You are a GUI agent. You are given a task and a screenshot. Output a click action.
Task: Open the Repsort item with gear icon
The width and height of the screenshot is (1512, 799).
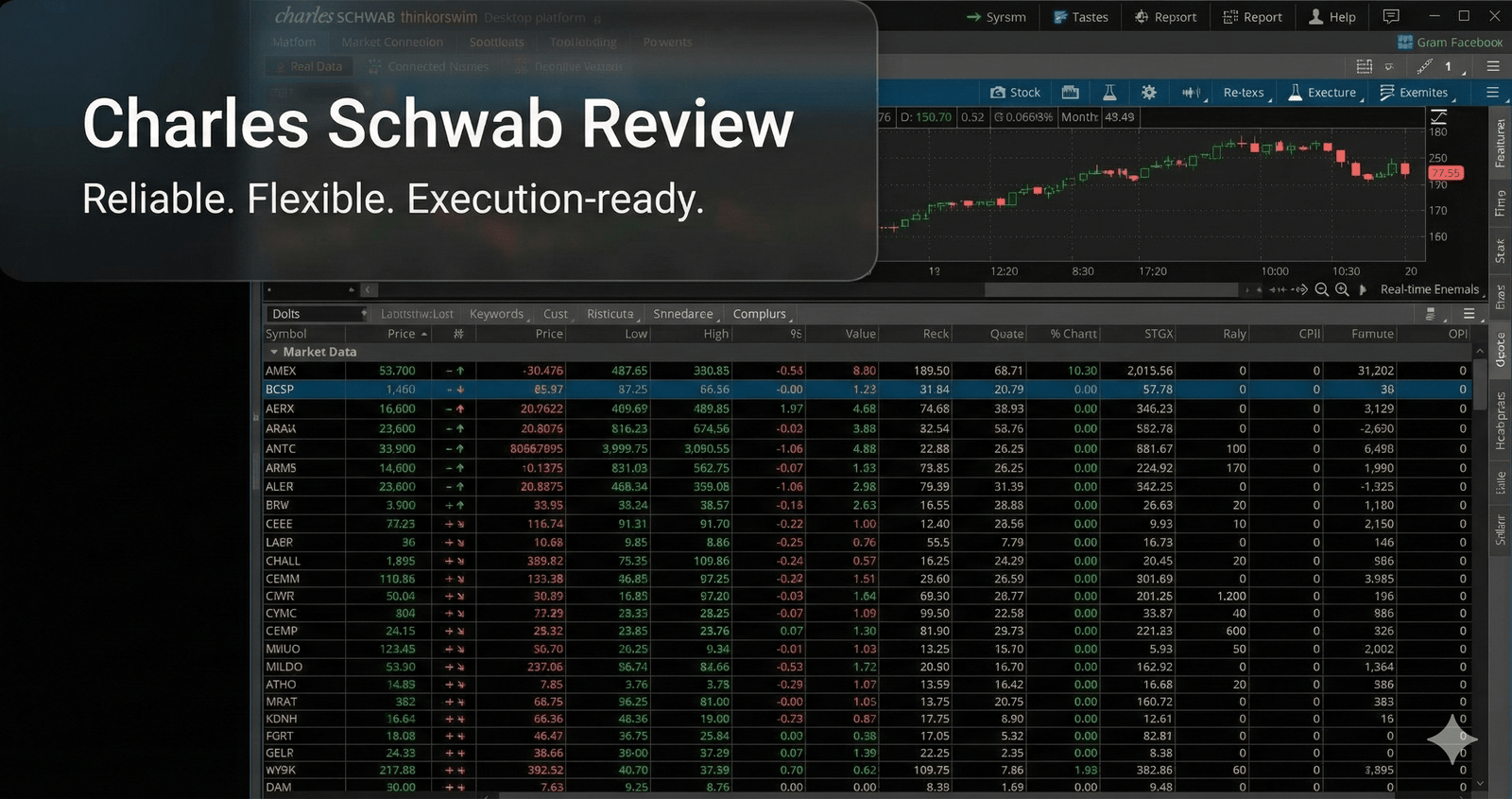coord(1165,17)
